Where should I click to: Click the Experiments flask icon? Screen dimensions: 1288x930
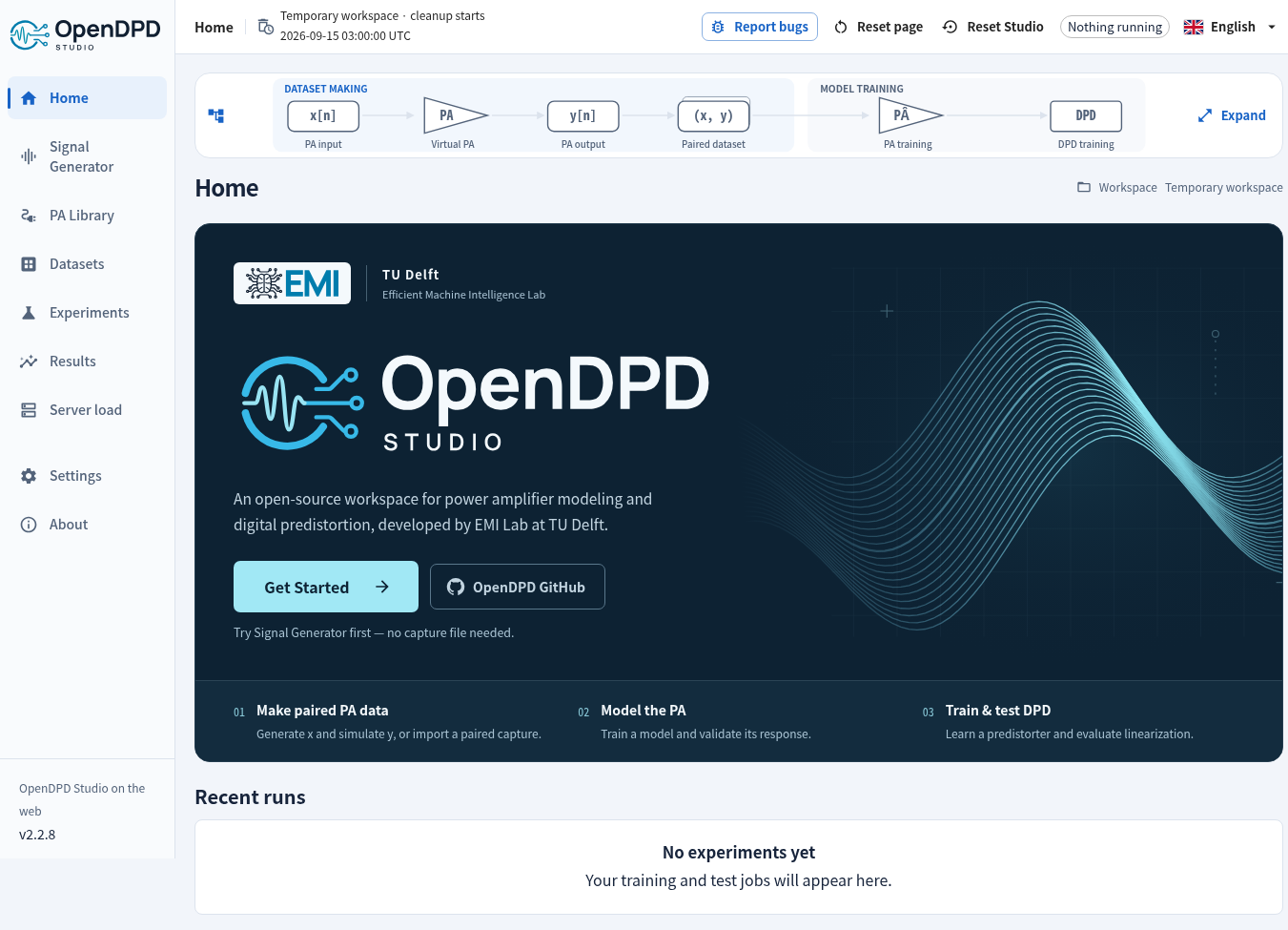click(29, 313)
